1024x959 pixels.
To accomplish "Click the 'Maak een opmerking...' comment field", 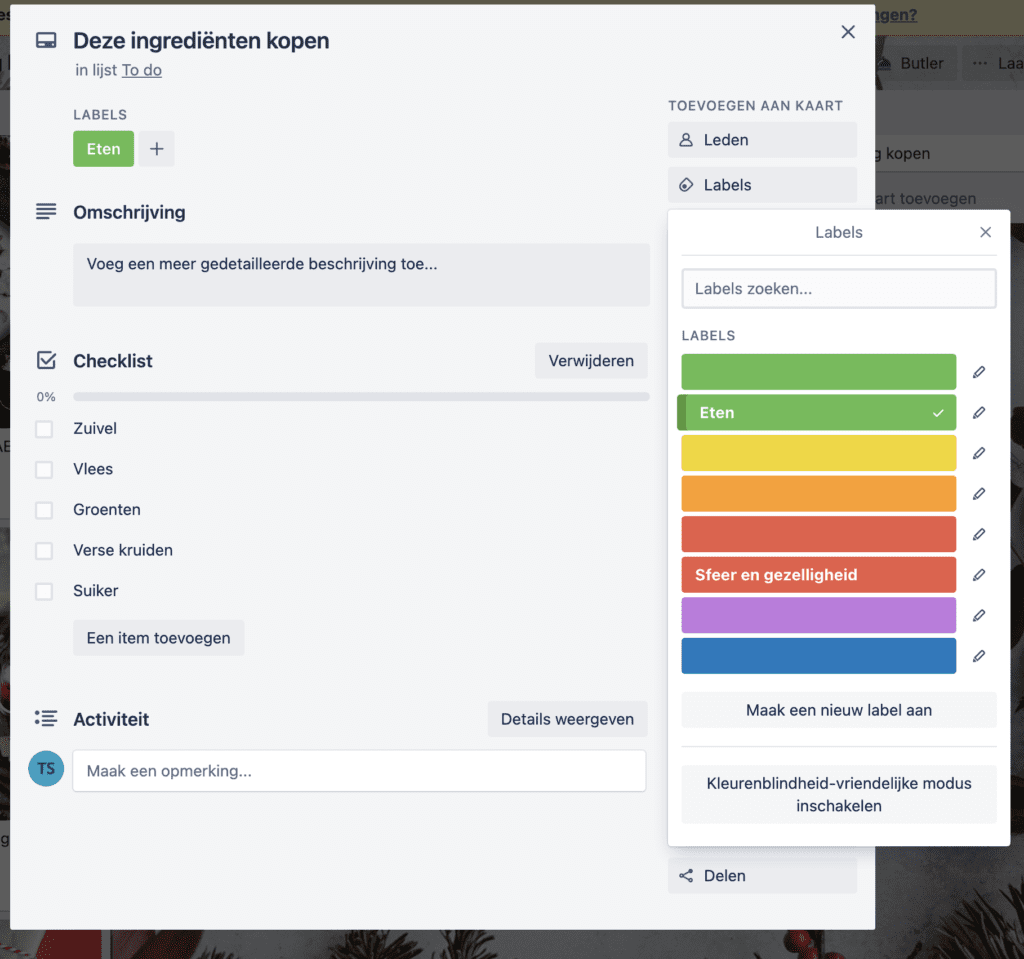I will [x=359, y=771].
